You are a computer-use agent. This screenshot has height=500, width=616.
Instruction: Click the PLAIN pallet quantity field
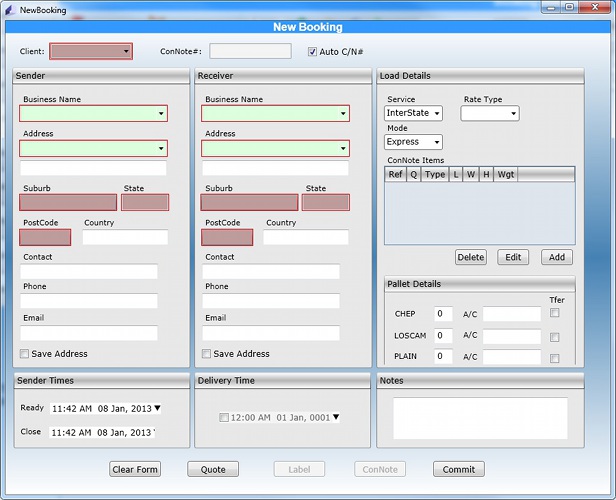[443, 356]
